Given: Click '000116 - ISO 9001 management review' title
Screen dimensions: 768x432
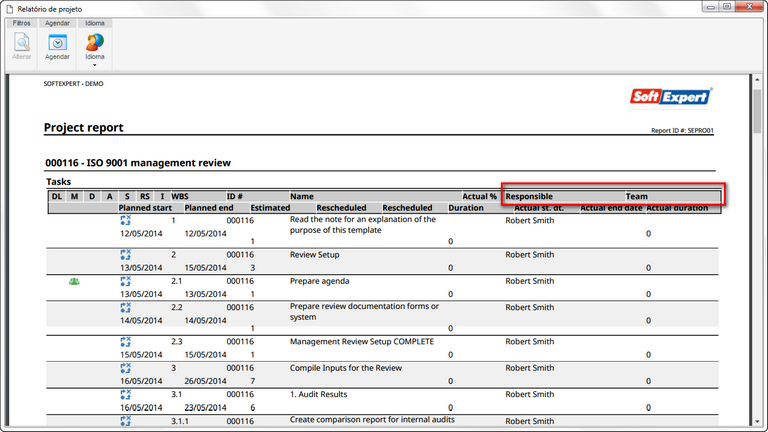Looking at the screenshot, I should 138,163.
